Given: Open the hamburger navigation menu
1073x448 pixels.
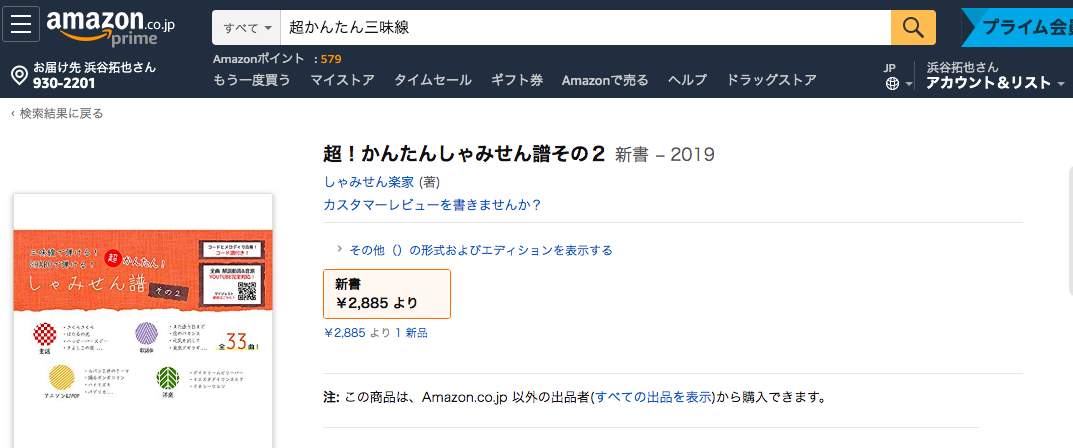Looking at the screenshot, I should point(21,25).
